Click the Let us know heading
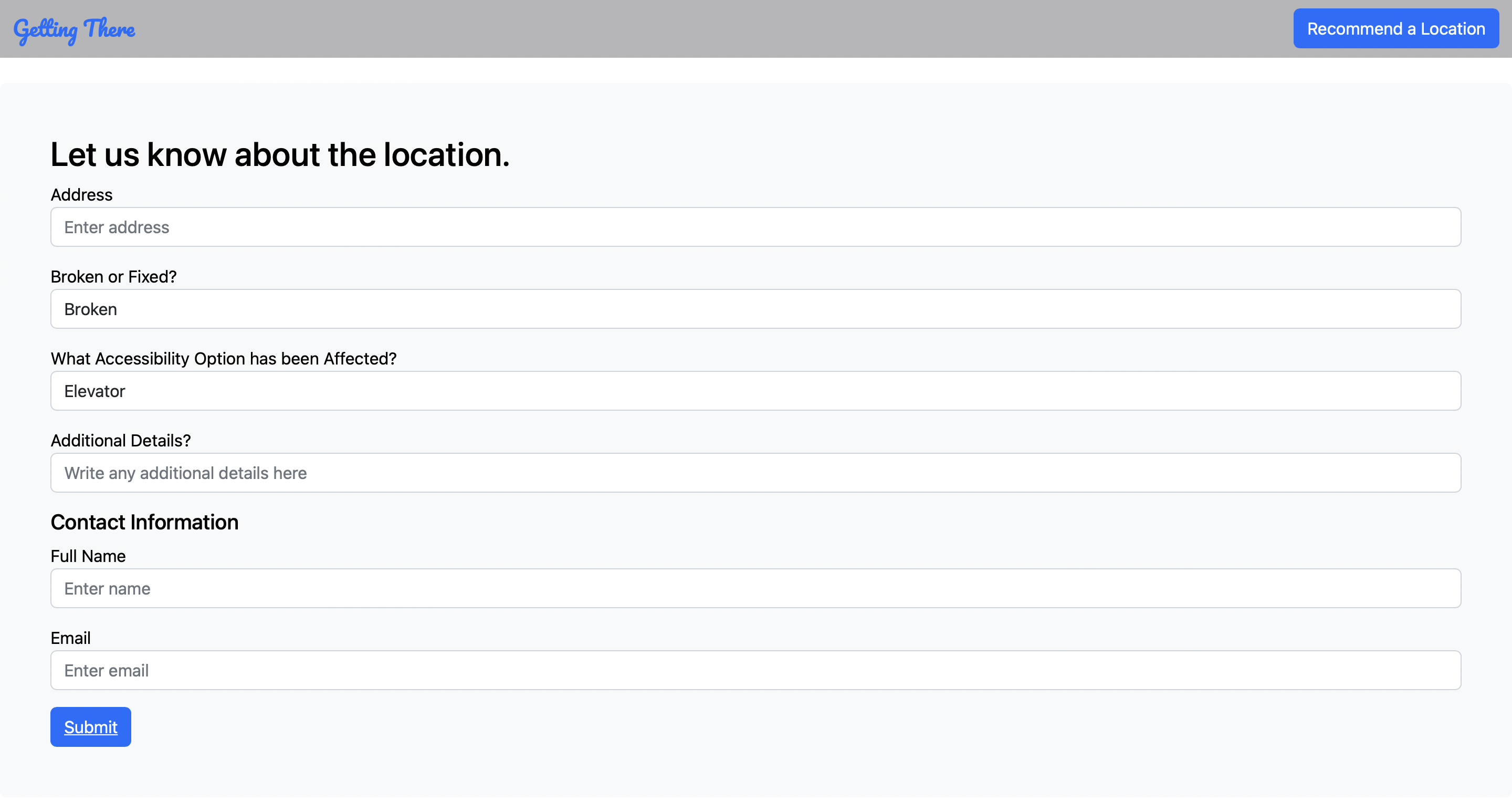Screen dimensions: 1512x812 [280, 155]
